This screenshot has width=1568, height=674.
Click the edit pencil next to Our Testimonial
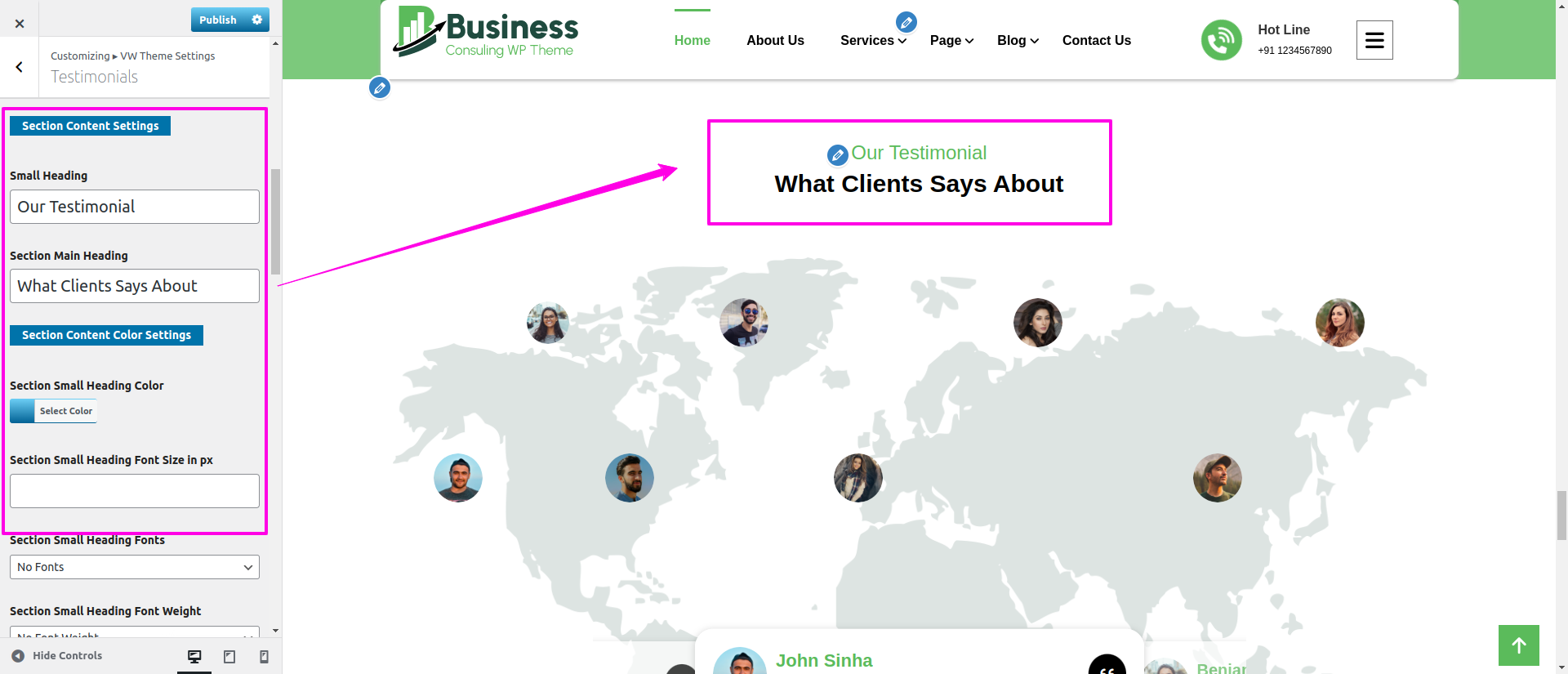click(837, 154)
